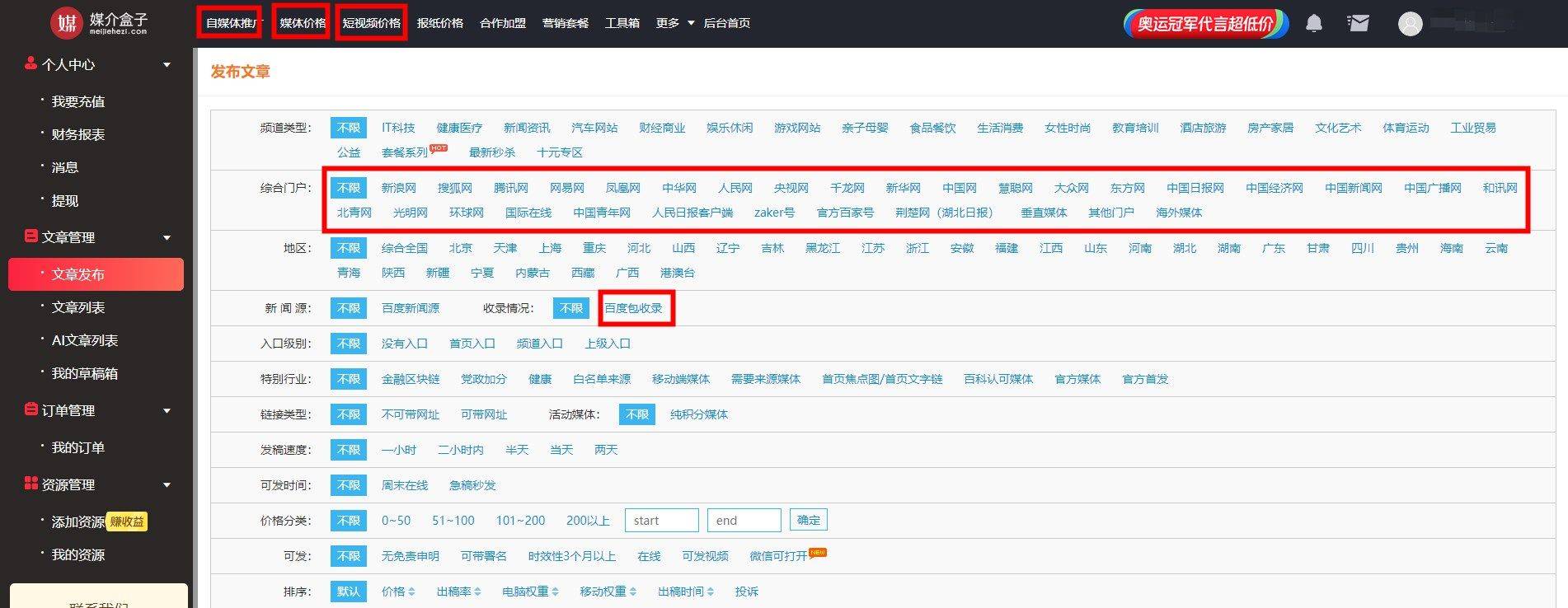Open 工具箱 in top navigation
Image resolution: width=1568 pixels, height=608 pixels.
pyautogui.click(x=622, y=23)
